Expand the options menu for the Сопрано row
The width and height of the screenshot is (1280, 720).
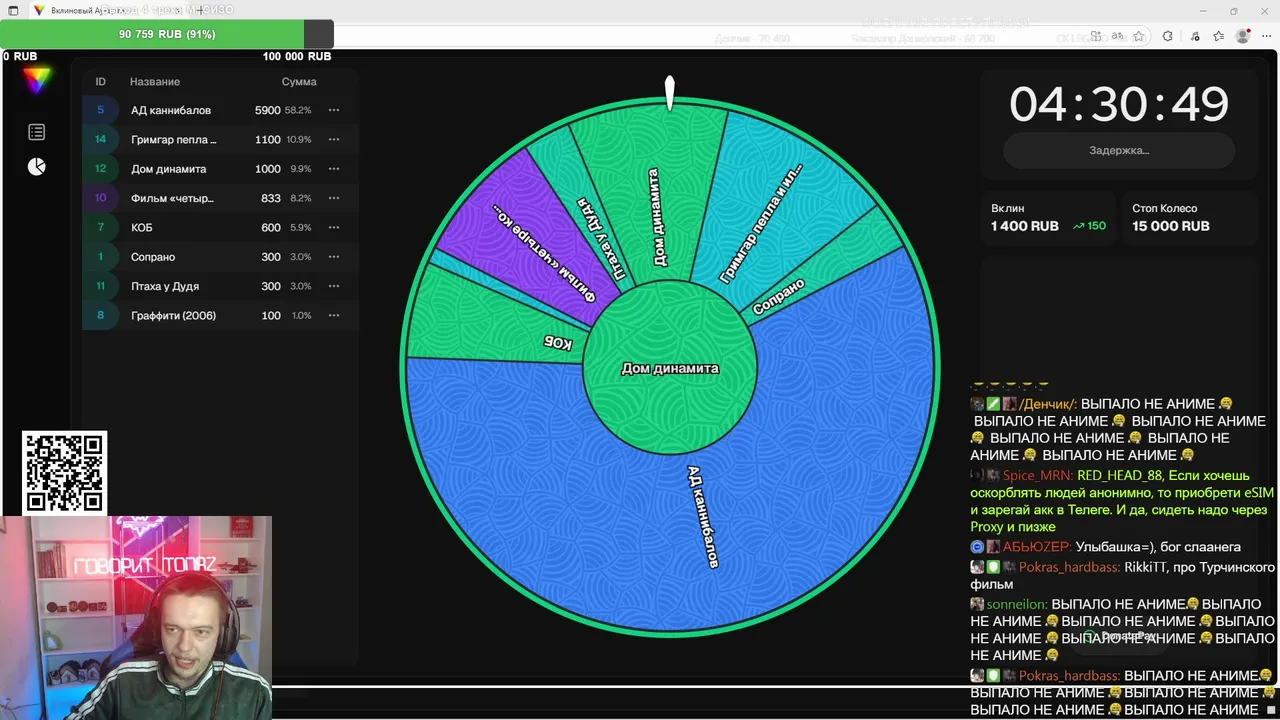coord(334,257)
